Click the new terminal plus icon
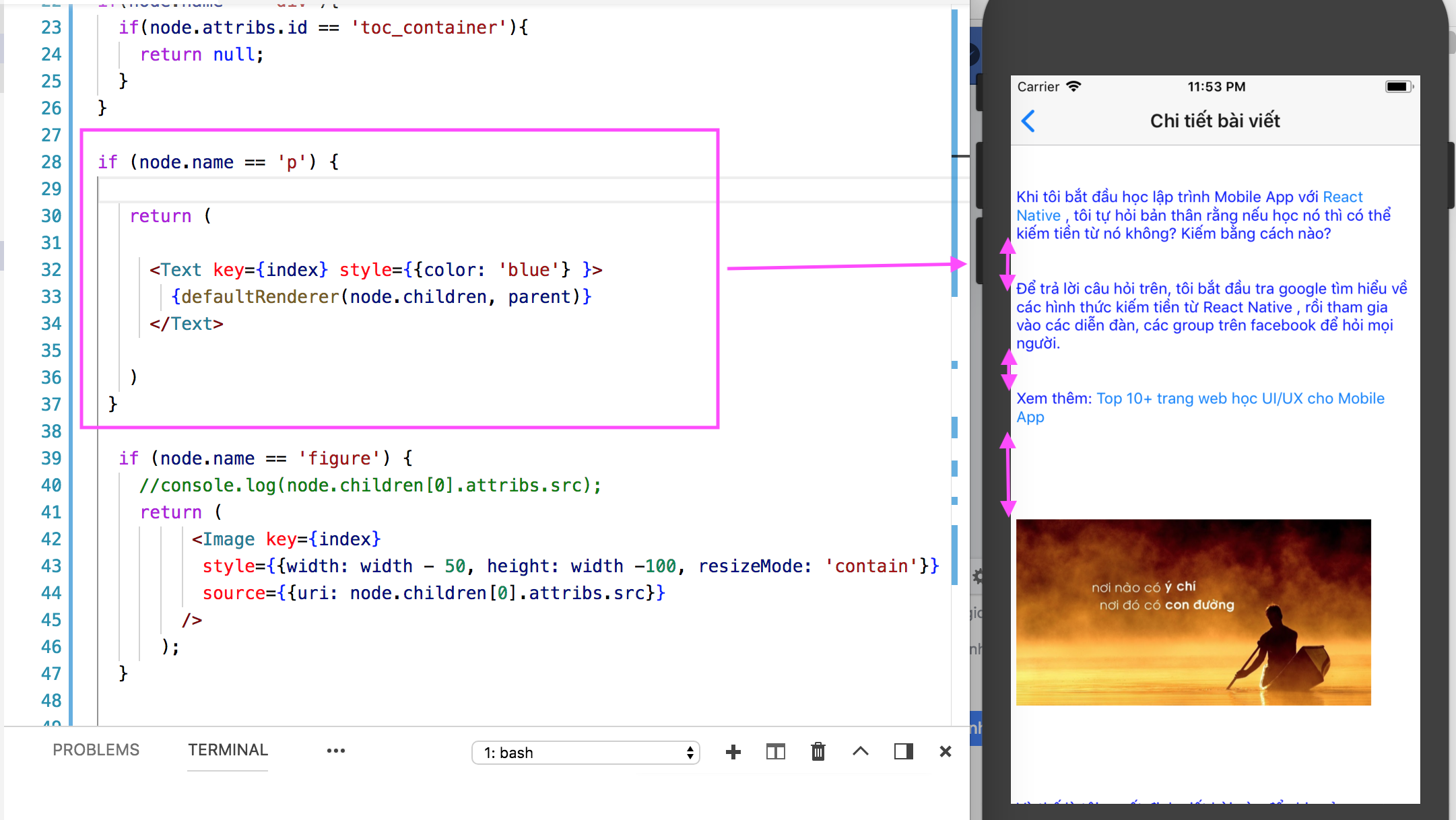This screenshot has height=820, width=1456. click(x=733, y=752)
